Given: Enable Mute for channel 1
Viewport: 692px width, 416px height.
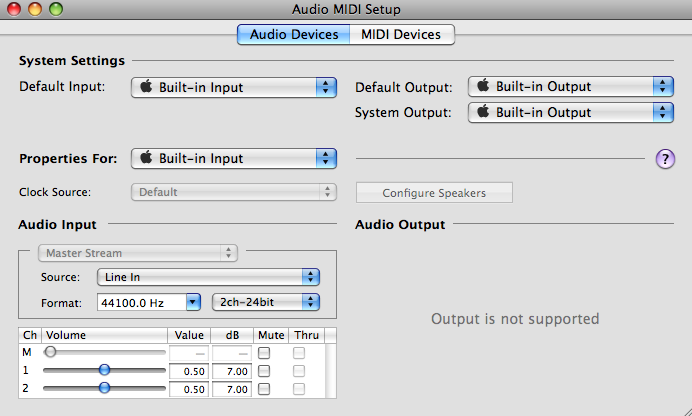Looking at the screenshot, I should [264, 371].
